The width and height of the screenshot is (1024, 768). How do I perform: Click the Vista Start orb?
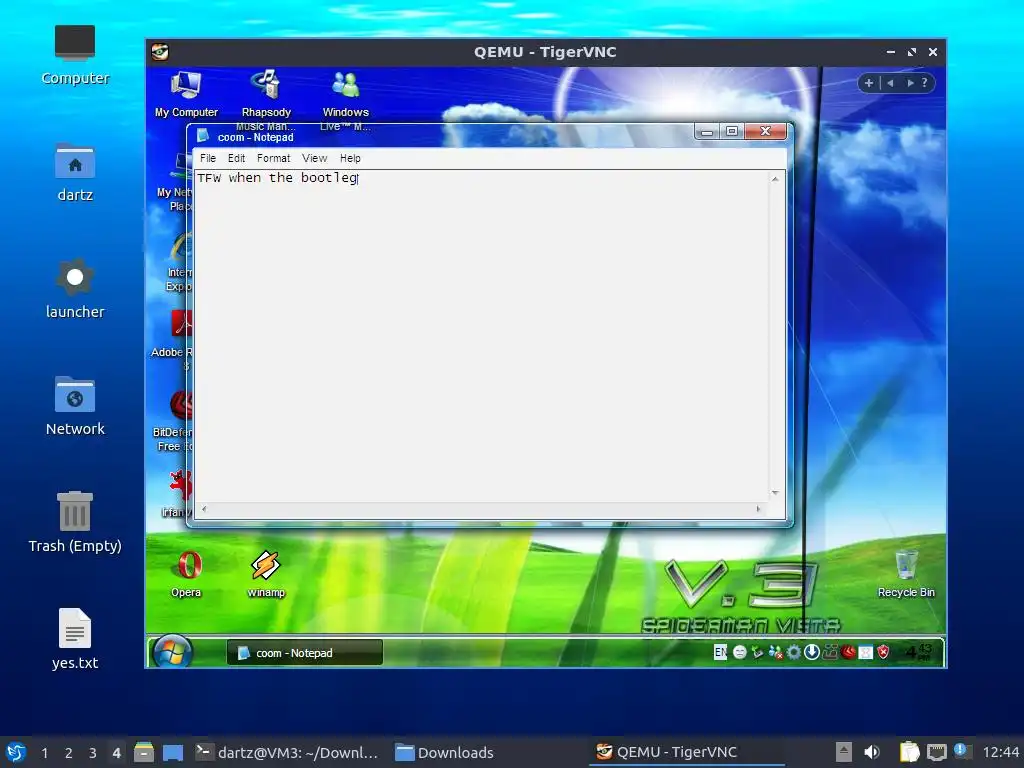[172, 652]
